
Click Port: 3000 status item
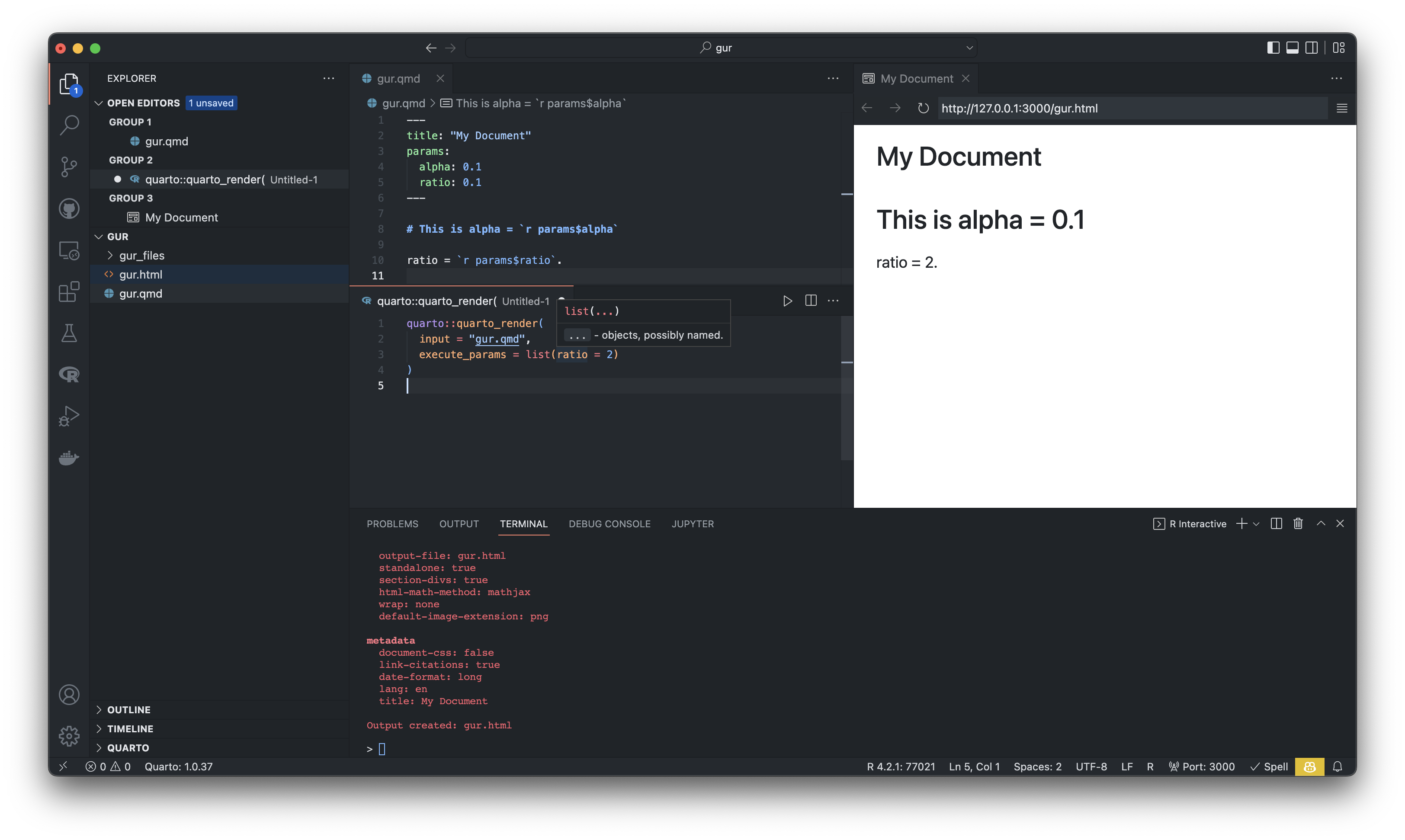coord(1201,766)
